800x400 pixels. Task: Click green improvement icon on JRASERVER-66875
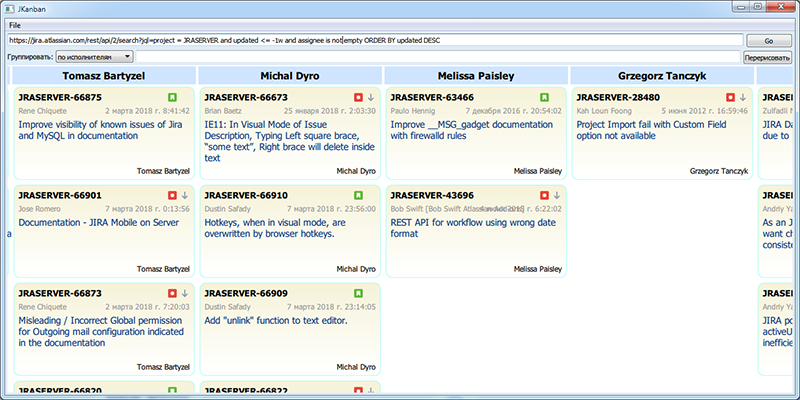click(x=172, y=97)
